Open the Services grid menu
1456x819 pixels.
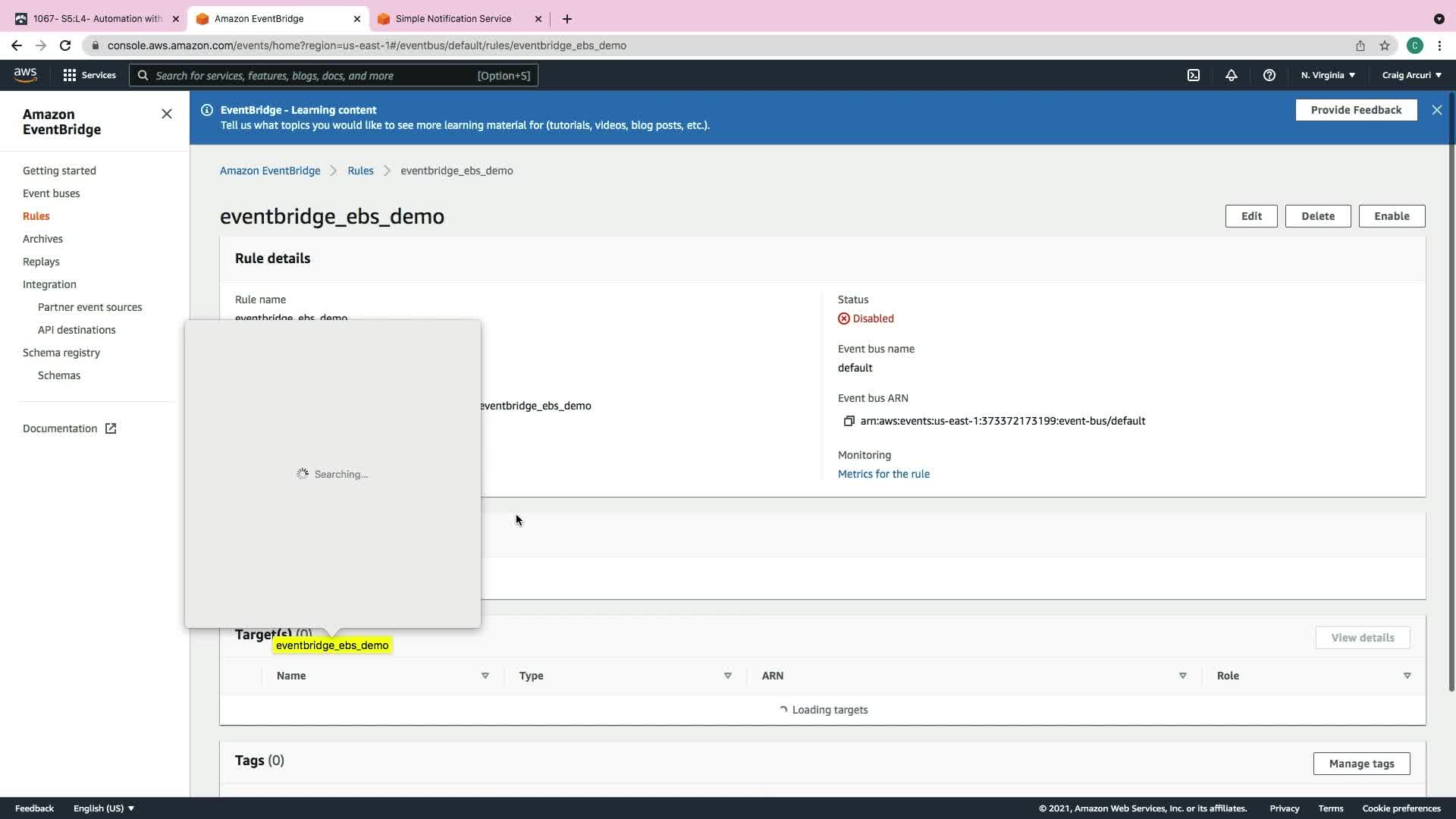pyautogui.click(x=89, y=75)
